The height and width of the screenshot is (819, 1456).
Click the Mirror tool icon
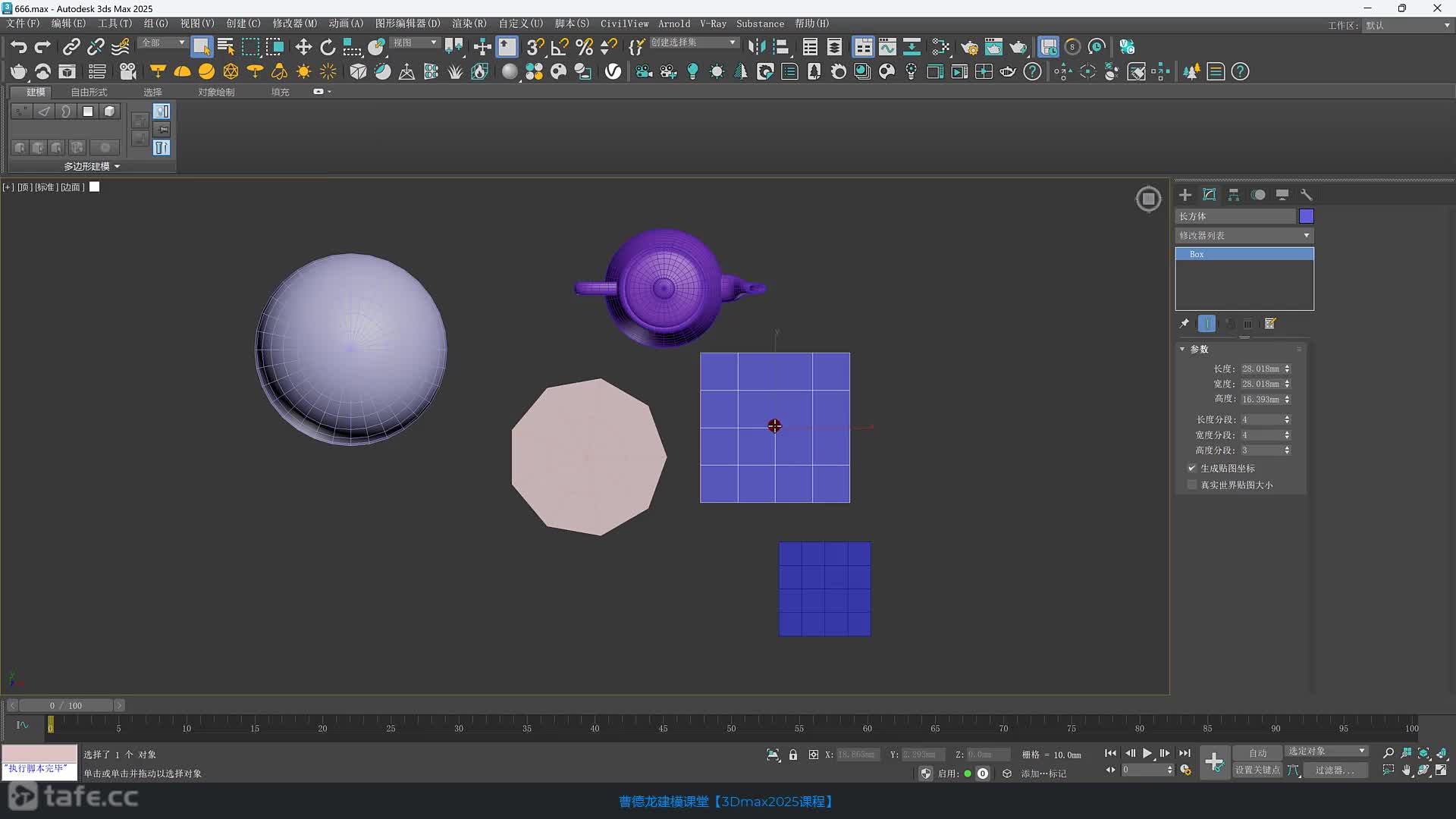pyautogui.click(x=756, y=47)
